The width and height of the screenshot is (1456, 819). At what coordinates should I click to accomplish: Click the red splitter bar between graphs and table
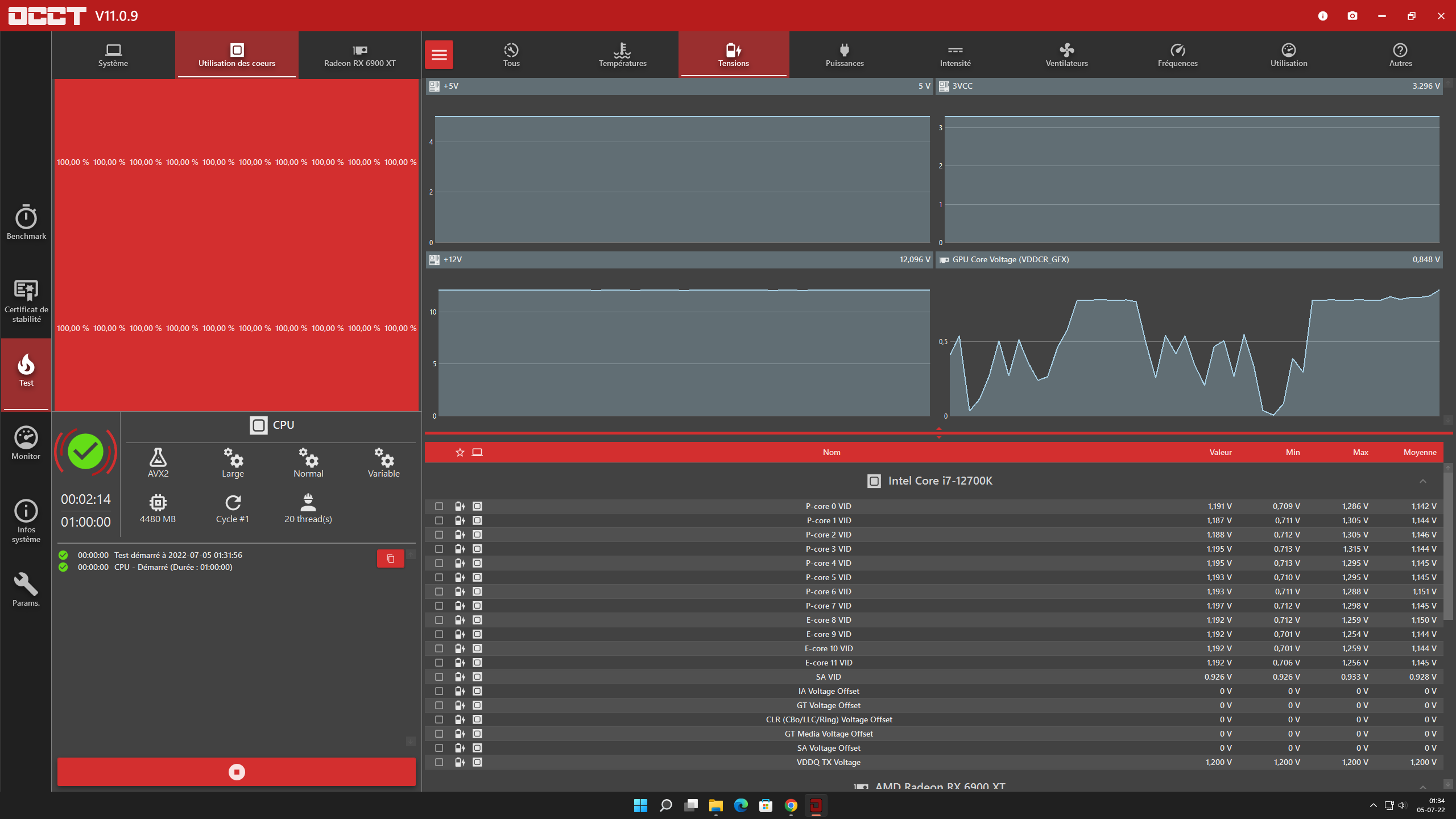(938, 433)
